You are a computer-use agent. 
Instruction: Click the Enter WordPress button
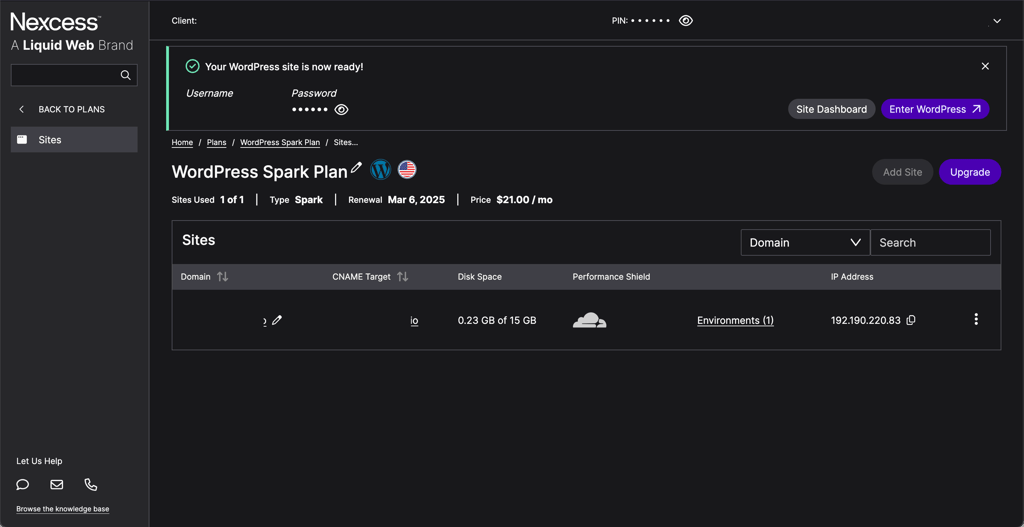pyautogui.click(x=935, y=109)
